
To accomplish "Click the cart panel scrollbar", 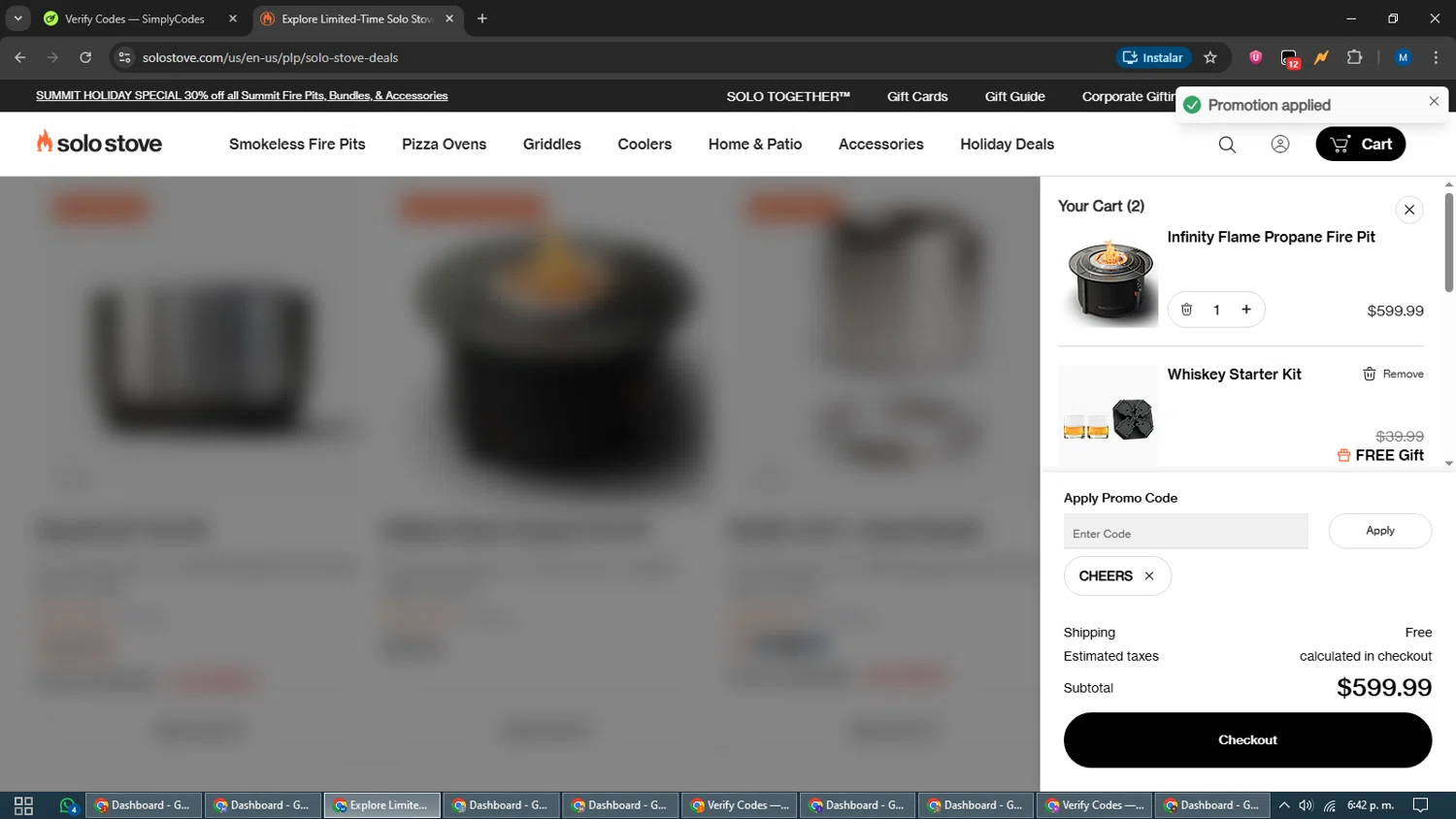I will click(1448, 243).
